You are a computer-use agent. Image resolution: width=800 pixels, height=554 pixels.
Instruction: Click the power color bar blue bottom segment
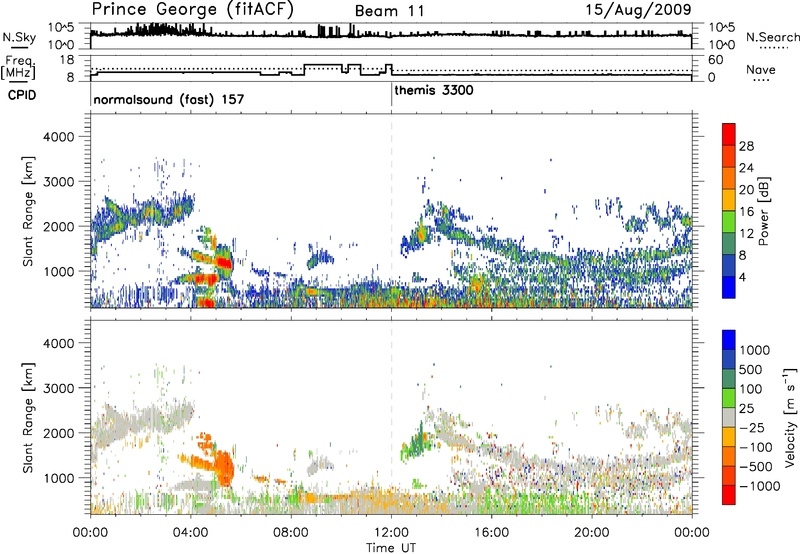pyautogui.click(x=729, y=287)
